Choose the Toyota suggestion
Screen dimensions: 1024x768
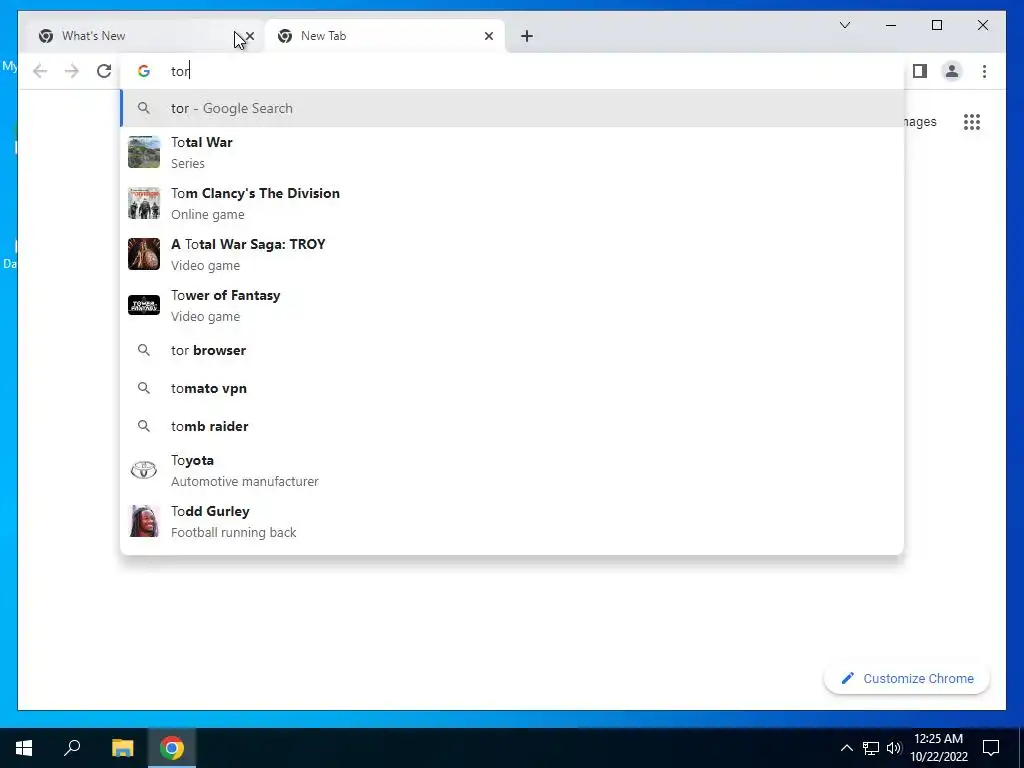click(512, 470)
